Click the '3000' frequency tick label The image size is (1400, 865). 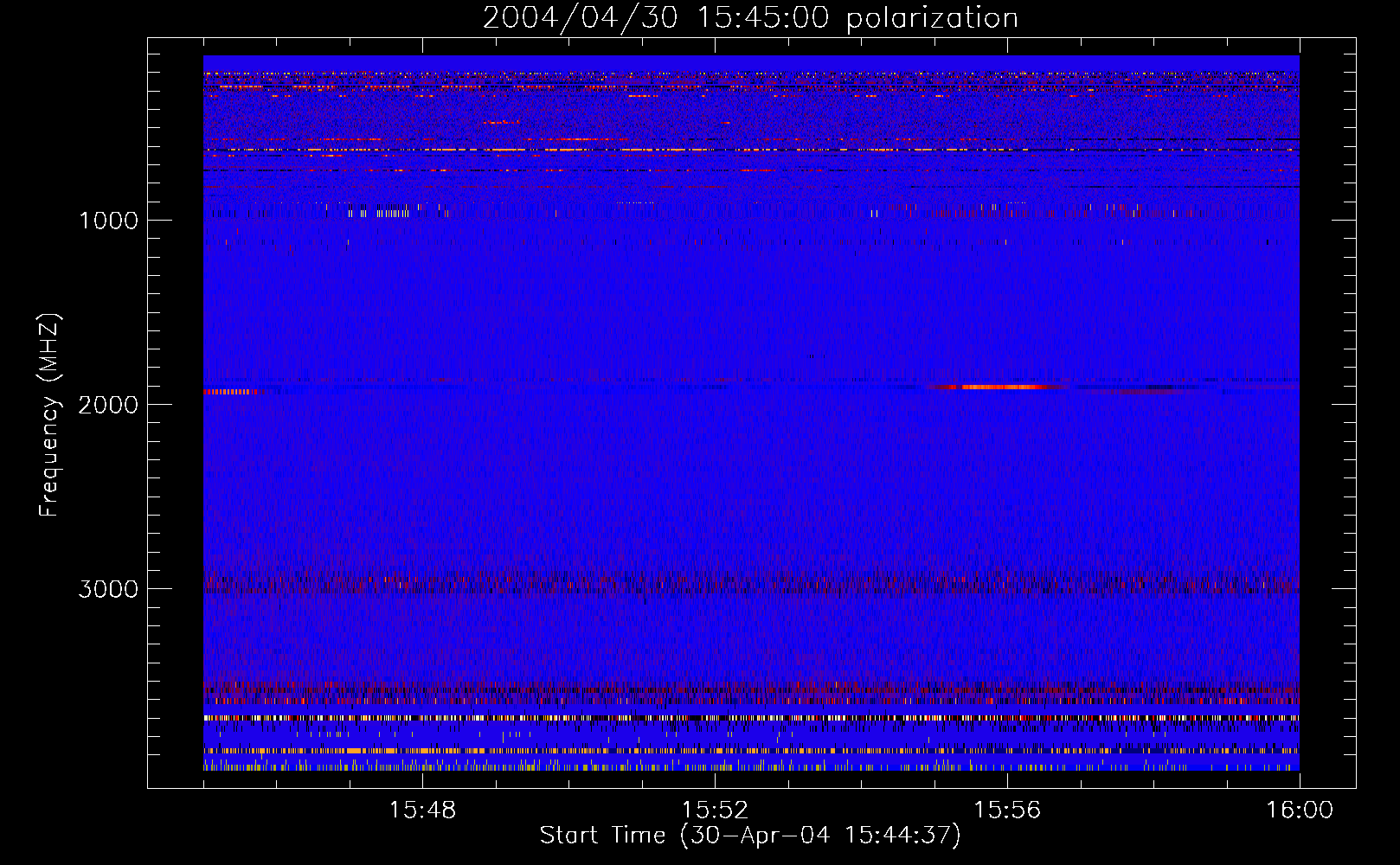coord(108,589)
